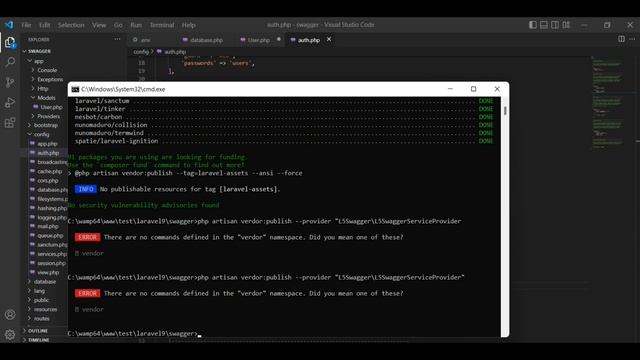Switch to the database.php editor tab
Image resolution: width=640 pixels, height=360 pixels.
pyautogui.click(x=207, y=40)
